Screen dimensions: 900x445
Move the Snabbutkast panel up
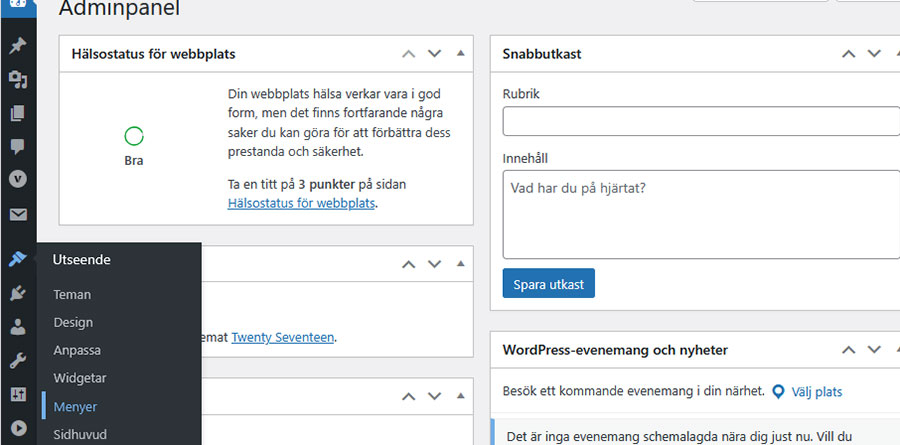[x=847, y=54]
